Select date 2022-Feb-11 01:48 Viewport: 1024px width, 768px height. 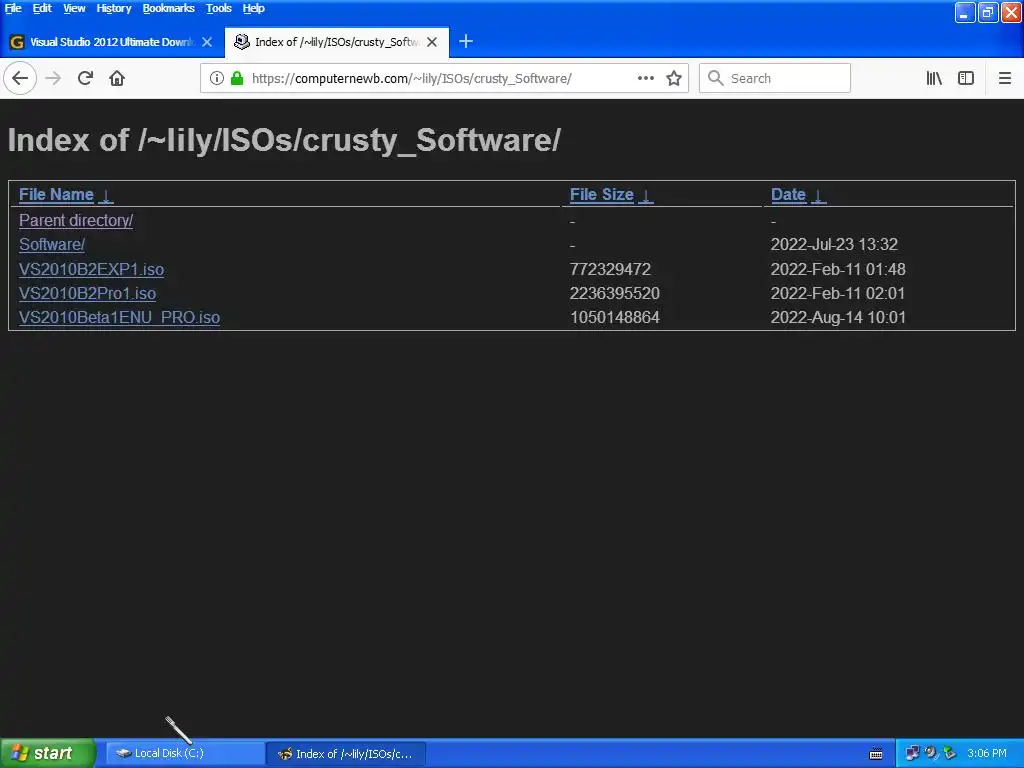tap(838, 270)
